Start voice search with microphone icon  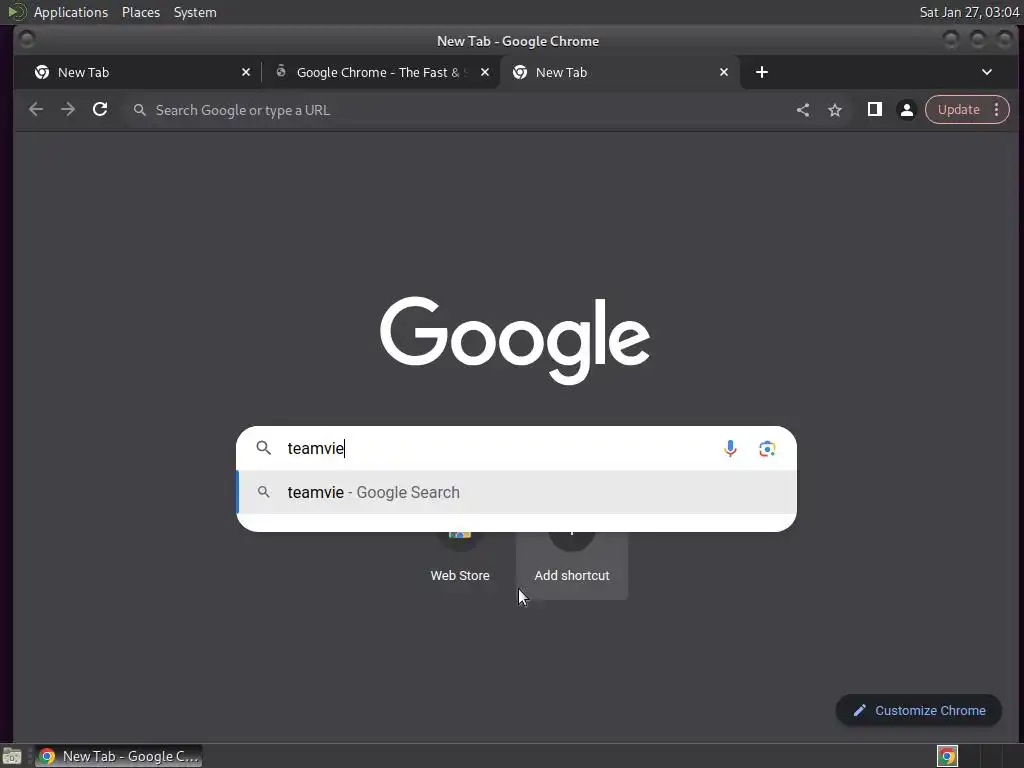tap(730, 448)
